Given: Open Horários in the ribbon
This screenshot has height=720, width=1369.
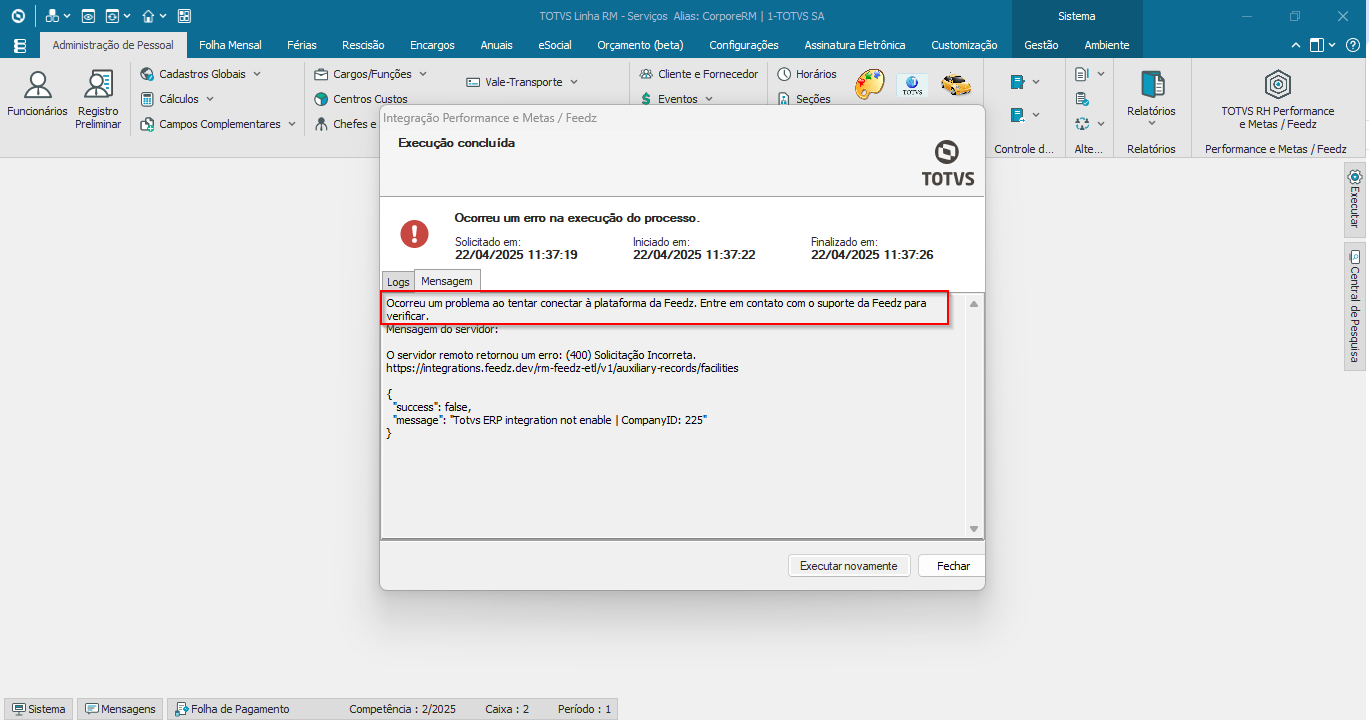Looking at the screenshot, I should (807, 74).
